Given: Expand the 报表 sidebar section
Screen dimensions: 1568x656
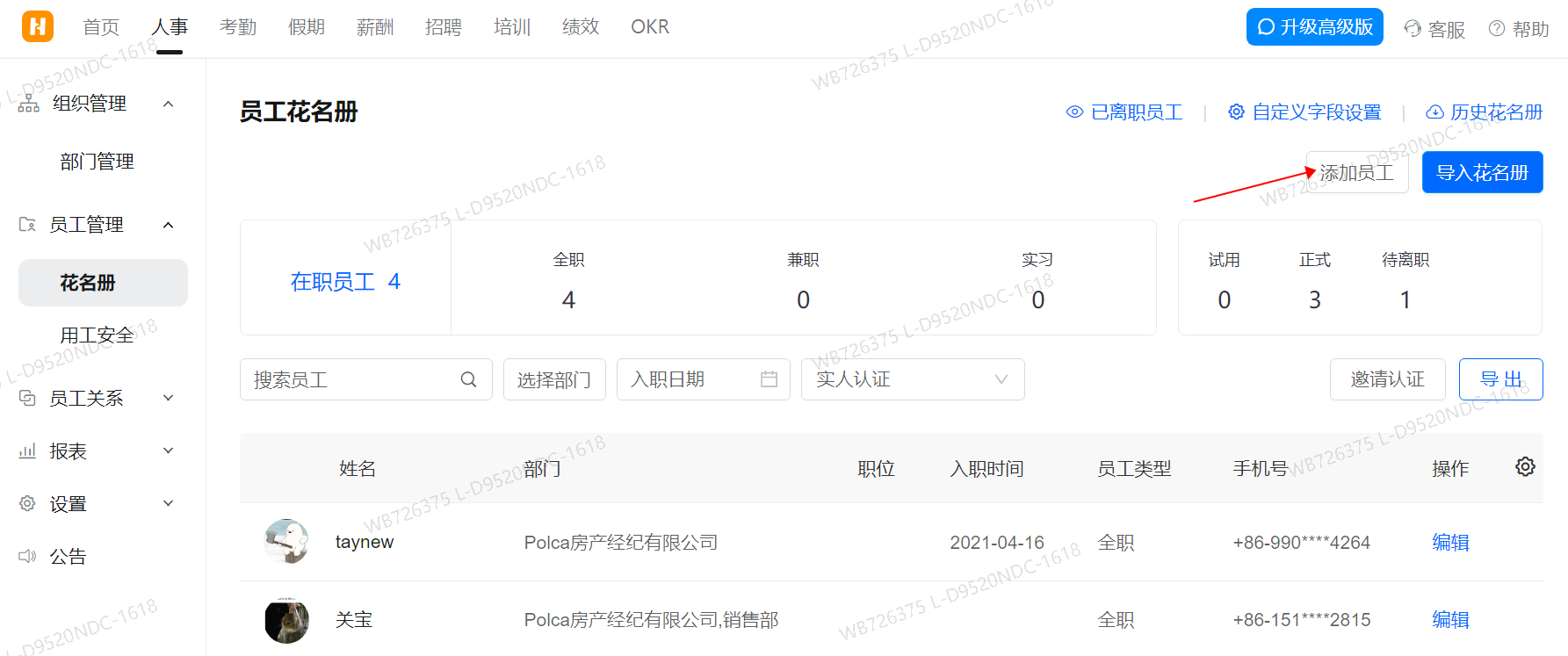Looking at the screenshot, I should [169, 451].
